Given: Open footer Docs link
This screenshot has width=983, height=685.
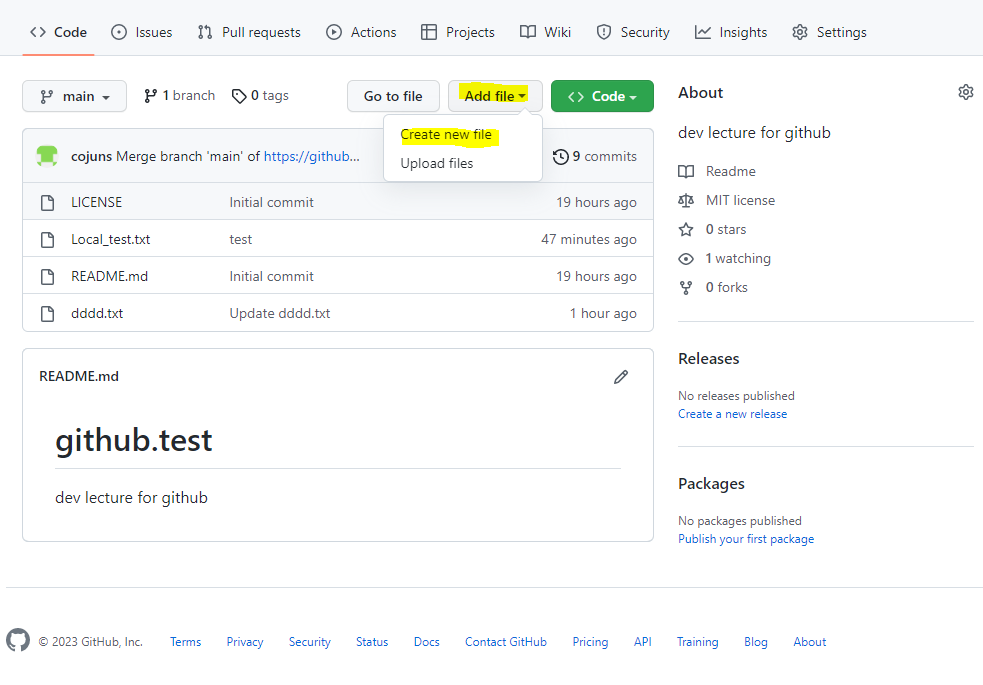Looking at the screenshot, I should [x=426, y=642].
